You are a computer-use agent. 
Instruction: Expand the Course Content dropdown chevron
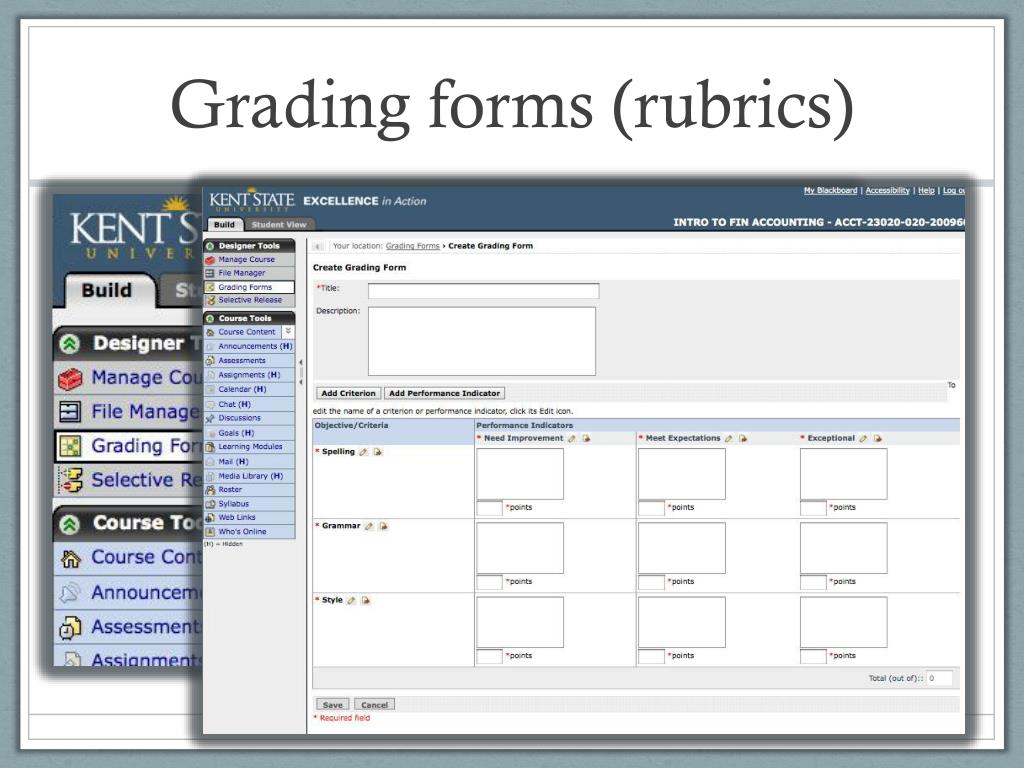tap(288, 331)
